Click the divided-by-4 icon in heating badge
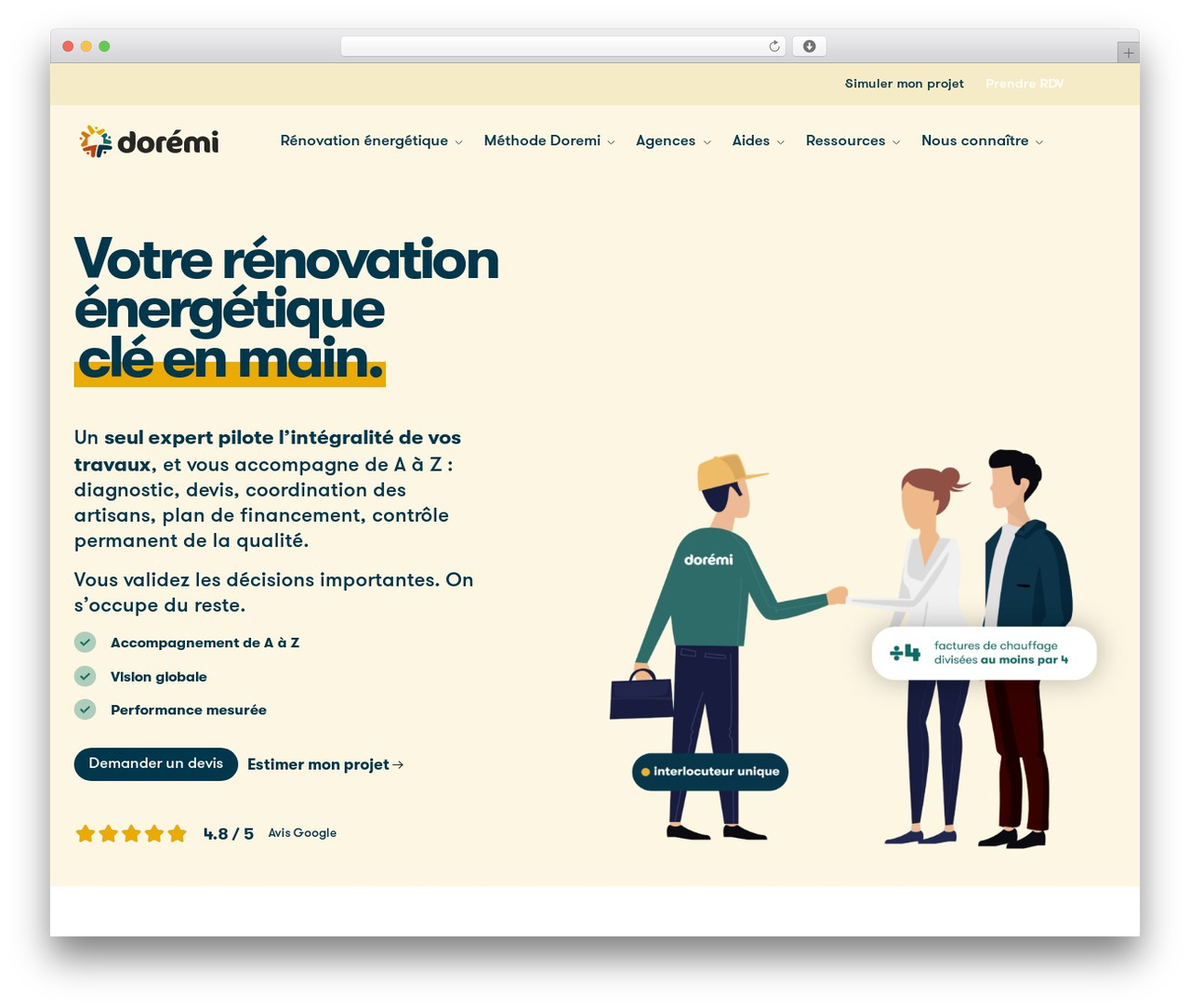This screenshot has width=1190, height=1008. [905, 653]
